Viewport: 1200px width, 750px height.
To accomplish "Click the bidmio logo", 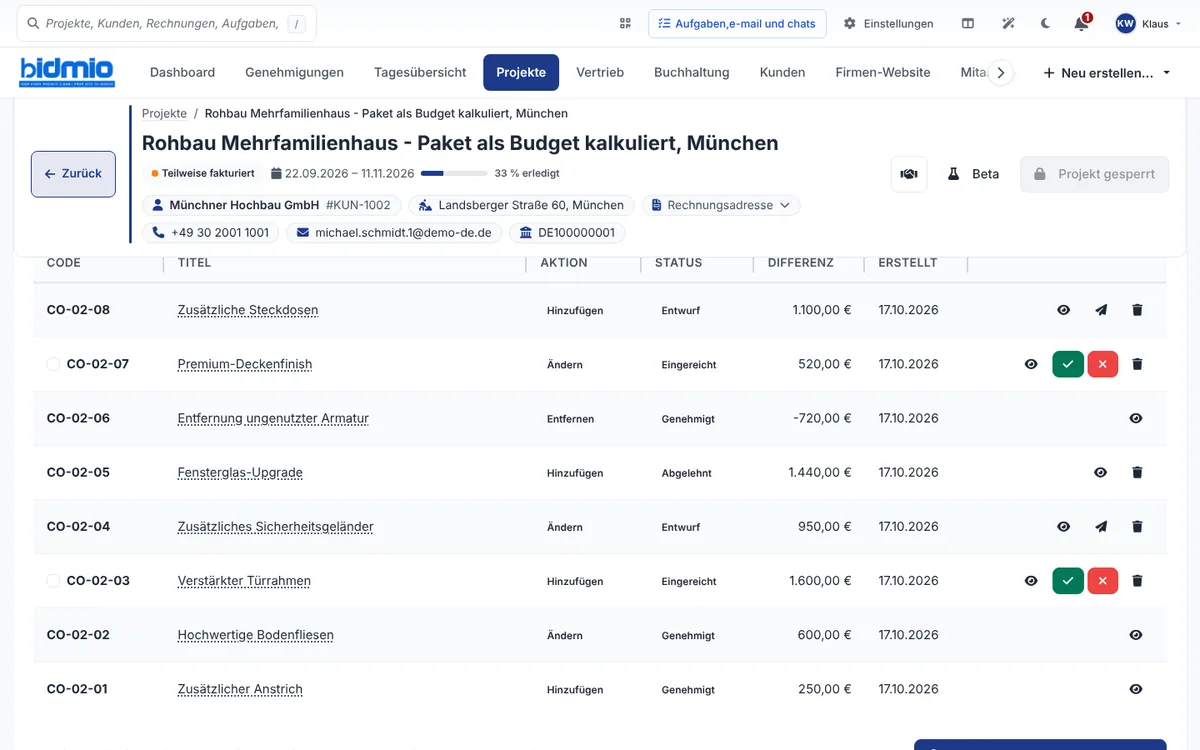I will pyautogui.click(x=68, y=72).
